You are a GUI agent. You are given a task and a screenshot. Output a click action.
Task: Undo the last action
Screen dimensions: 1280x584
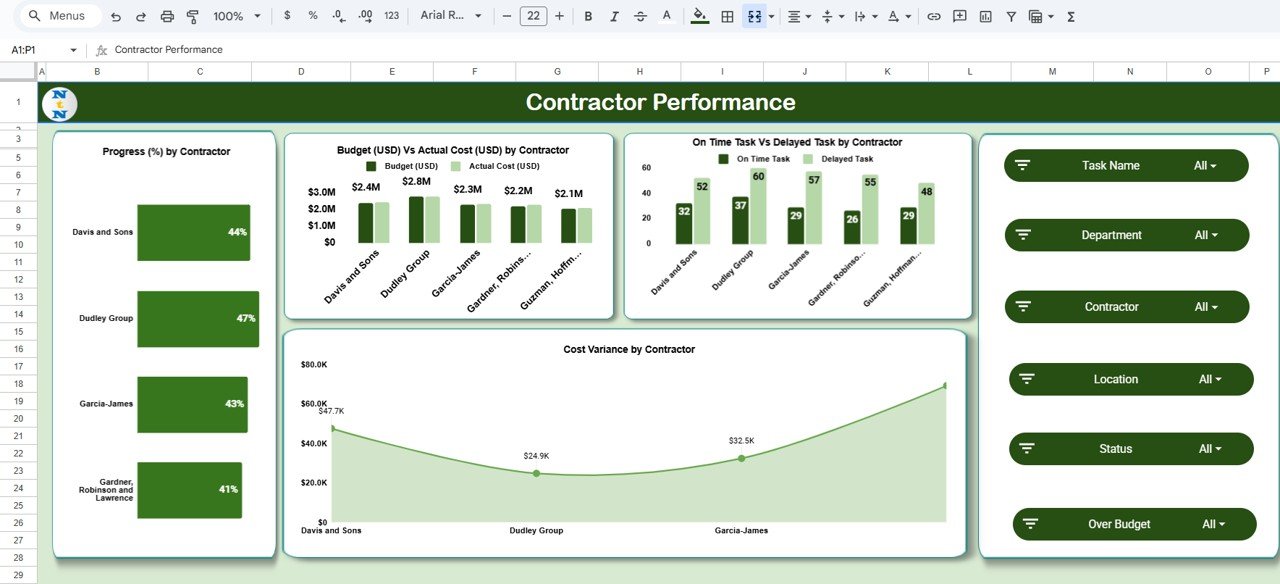(x=115, y=16)
